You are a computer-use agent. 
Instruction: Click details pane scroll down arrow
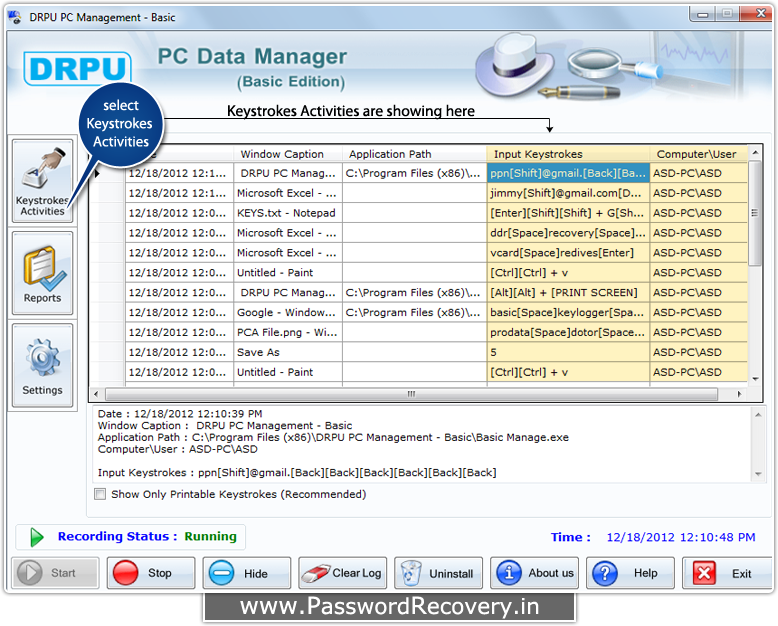point(758,474)
